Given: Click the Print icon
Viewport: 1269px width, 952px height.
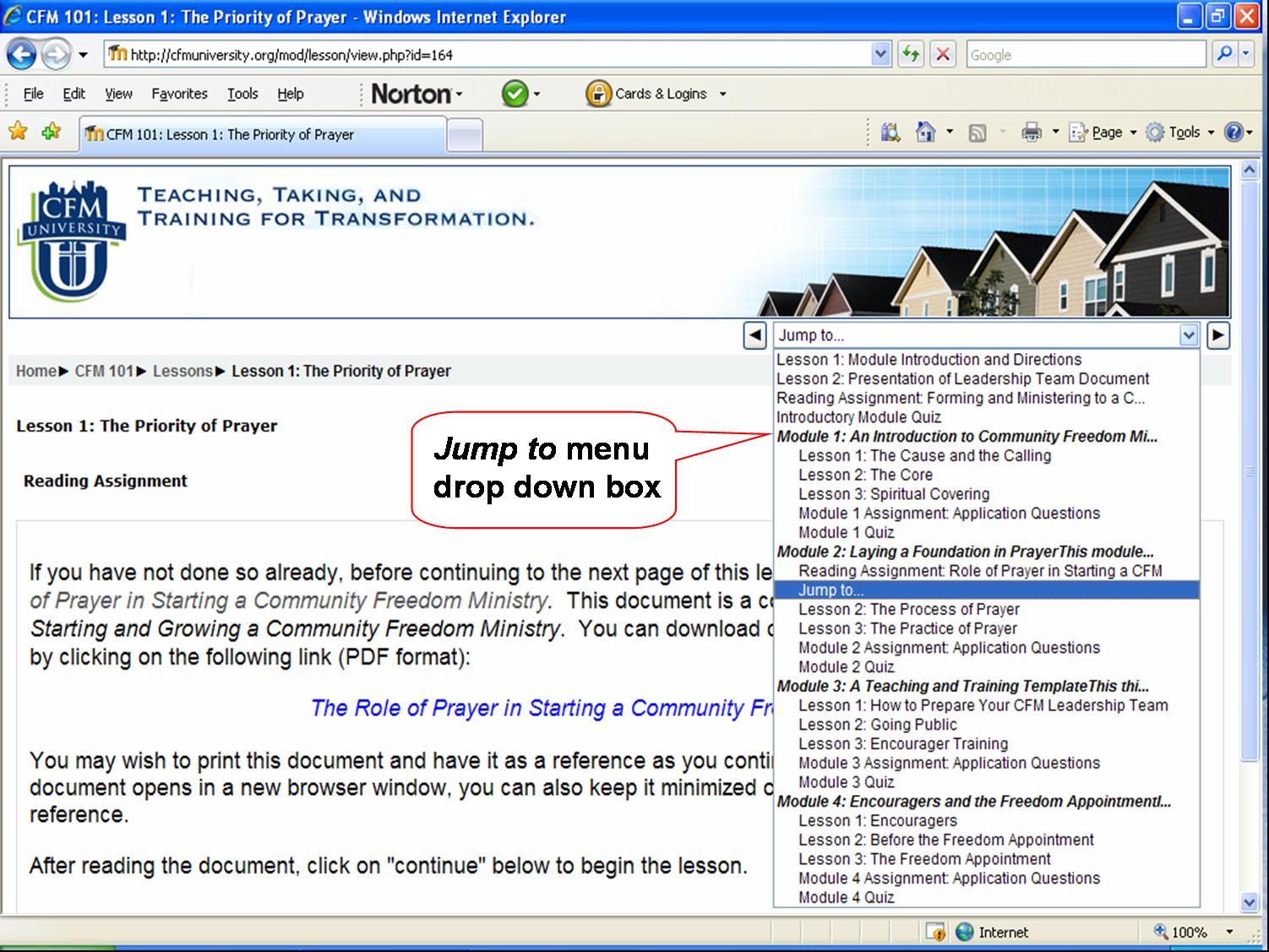Looking at the screenshot, I should pos(1032,132).
